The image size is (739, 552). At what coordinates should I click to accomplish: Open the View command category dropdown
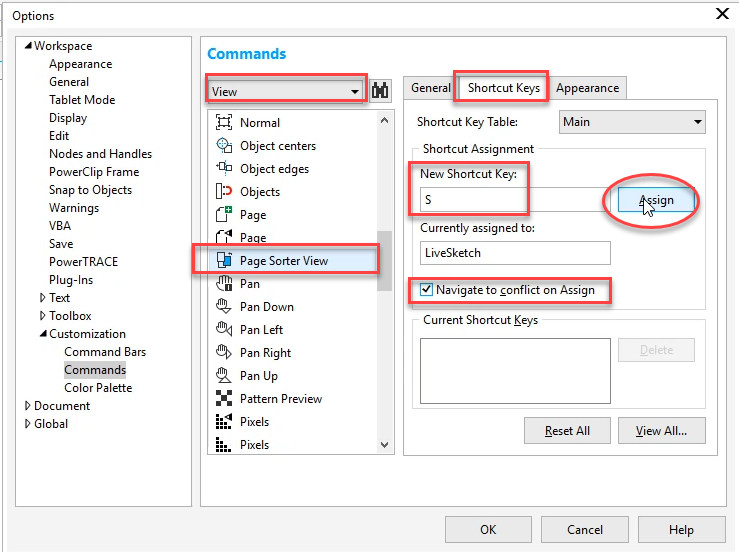coord(285,91)
